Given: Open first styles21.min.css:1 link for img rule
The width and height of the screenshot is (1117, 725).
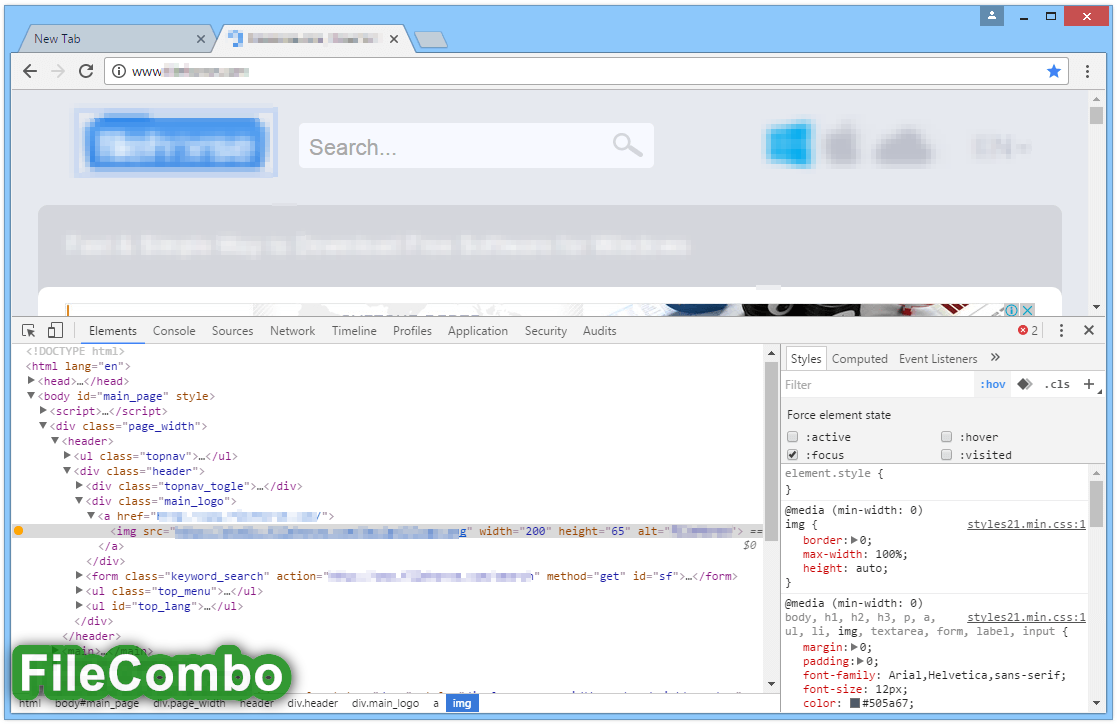Looking at the screenshot, I should tap(1026, 524).
